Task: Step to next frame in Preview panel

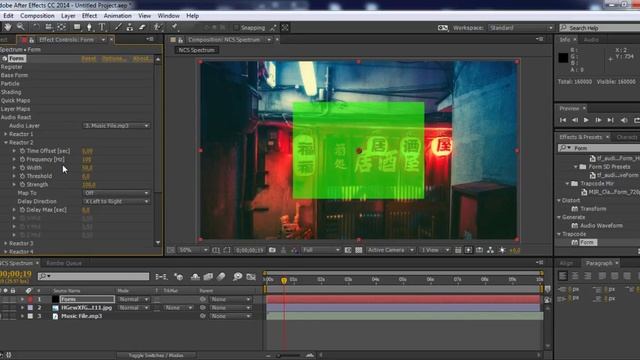Action: click(598, 120)
